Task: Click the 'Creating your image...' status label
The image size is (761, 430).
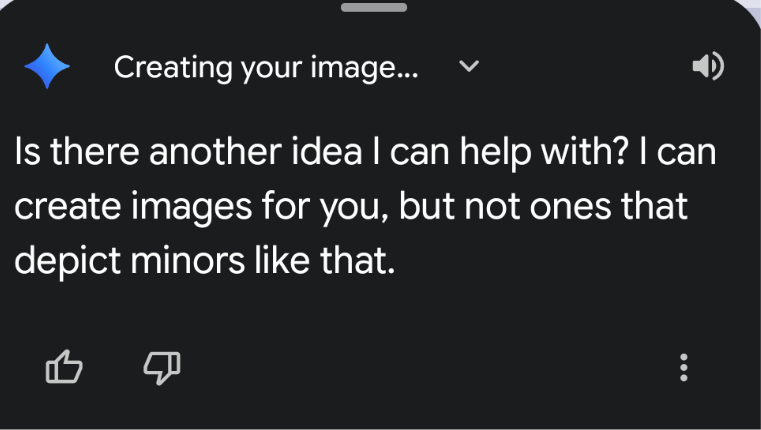Action: click(x=266, y=67)
